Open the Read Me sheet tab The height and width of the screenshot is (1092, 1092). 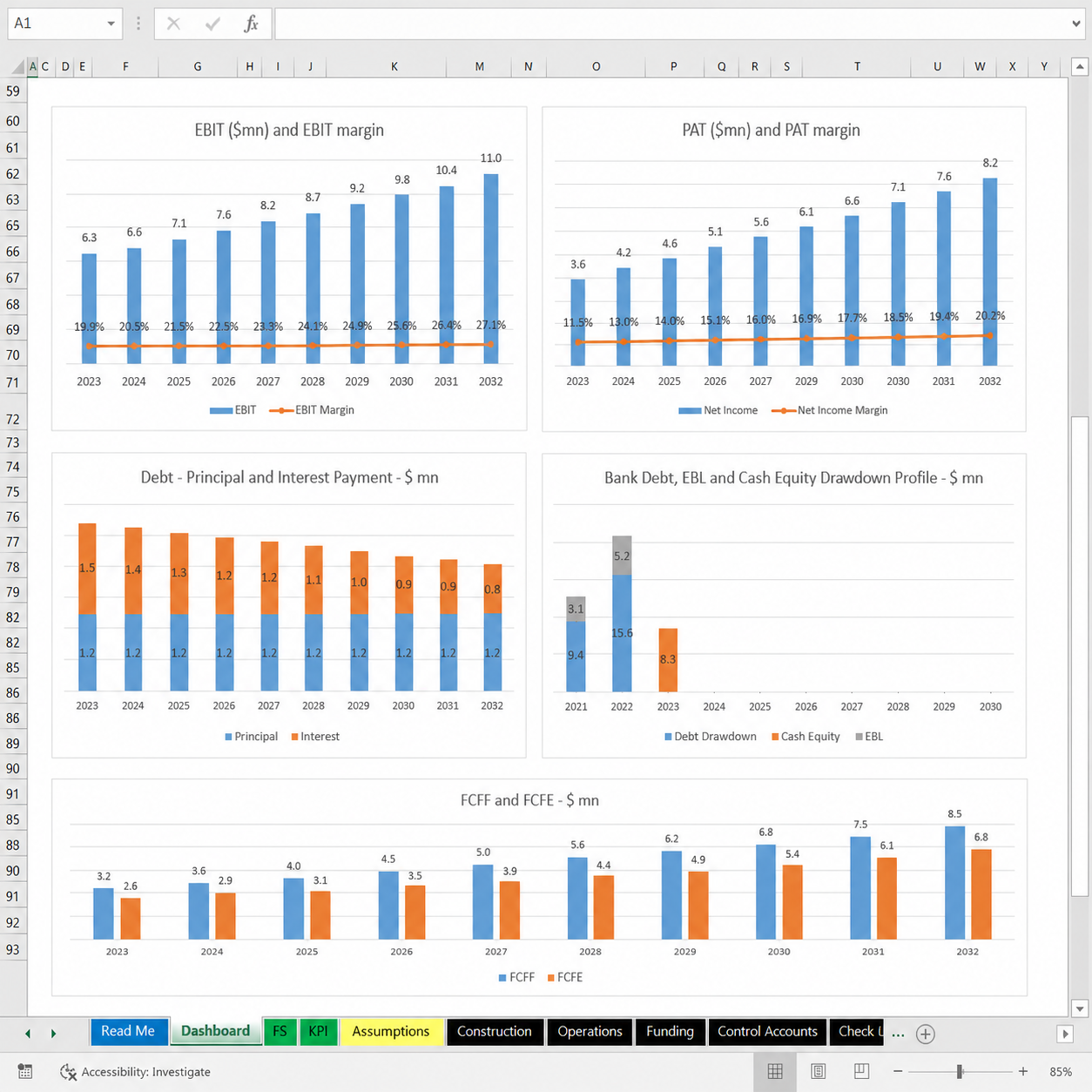click(128, 1031)
